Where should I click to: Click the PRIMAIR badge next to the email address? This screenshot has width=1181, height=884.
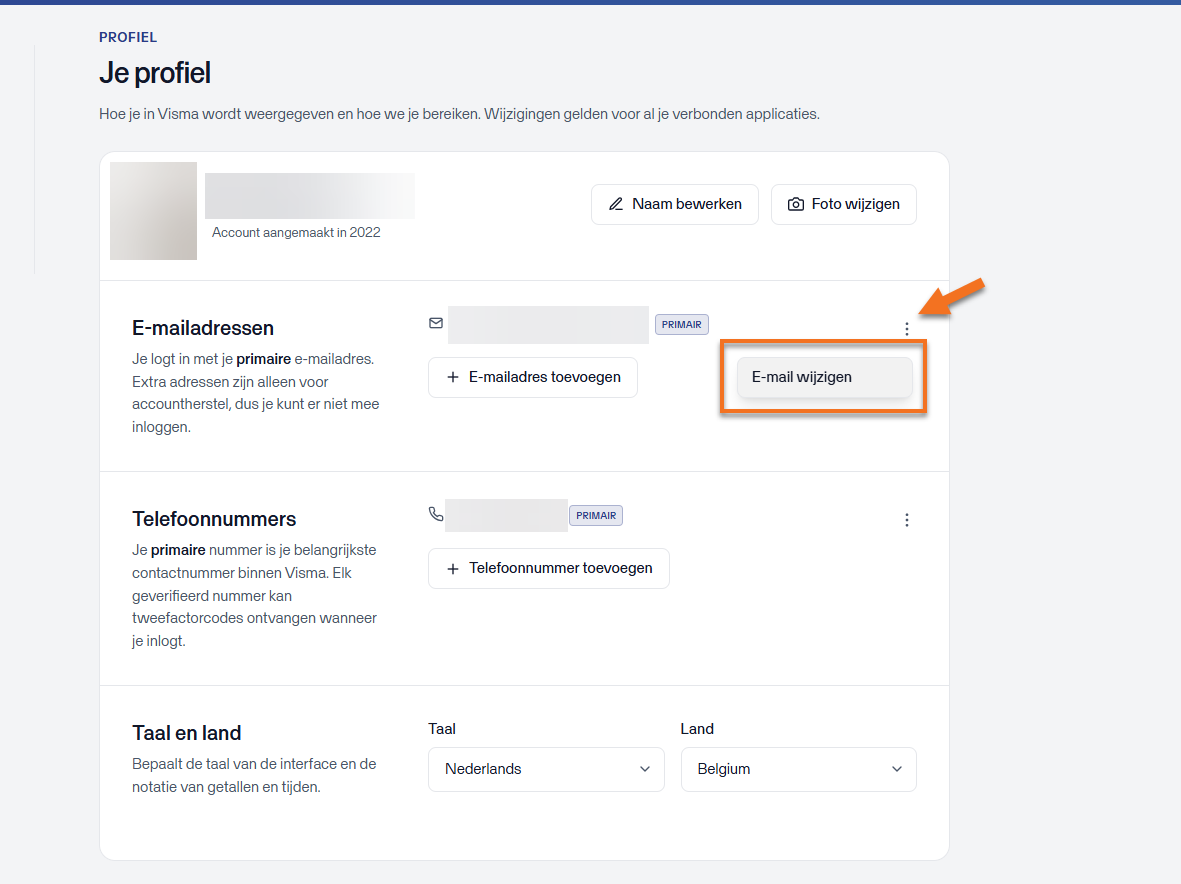tap(682, 325)
